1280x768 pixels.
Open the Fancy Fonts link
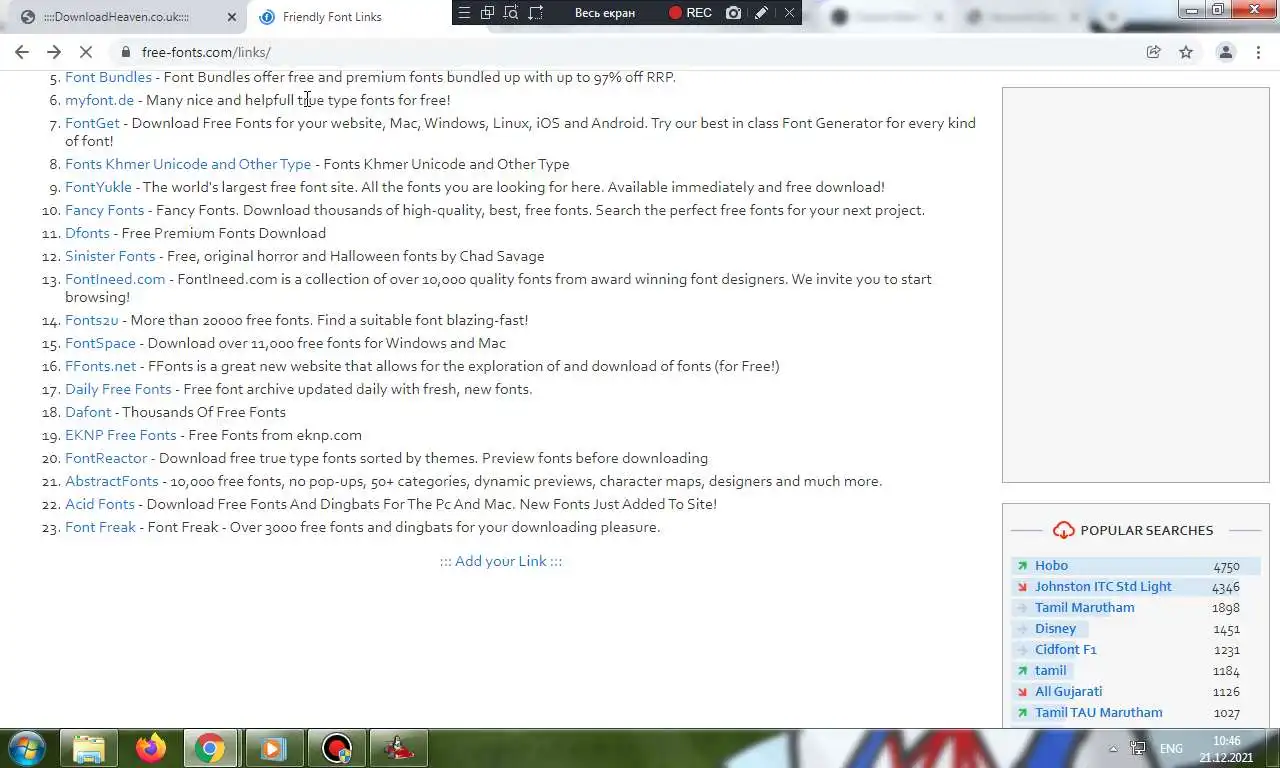(104, 210)
